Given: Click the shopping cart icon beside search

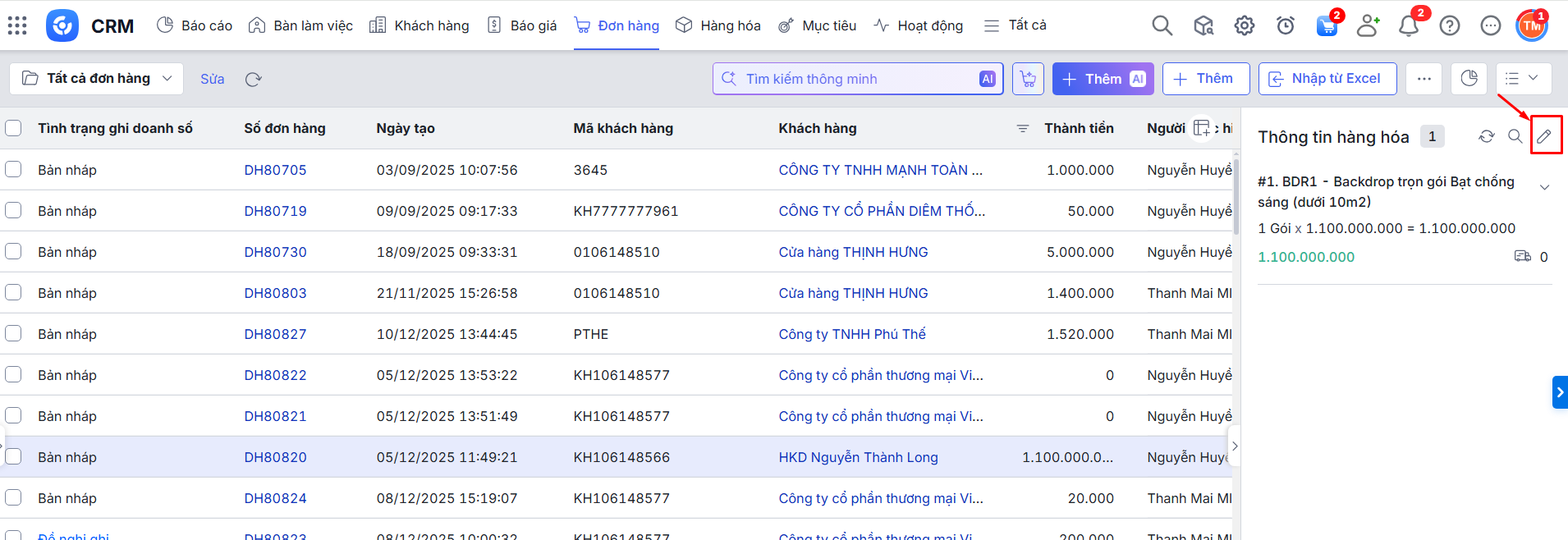Looking at the screenshot, I should 1028,79.
